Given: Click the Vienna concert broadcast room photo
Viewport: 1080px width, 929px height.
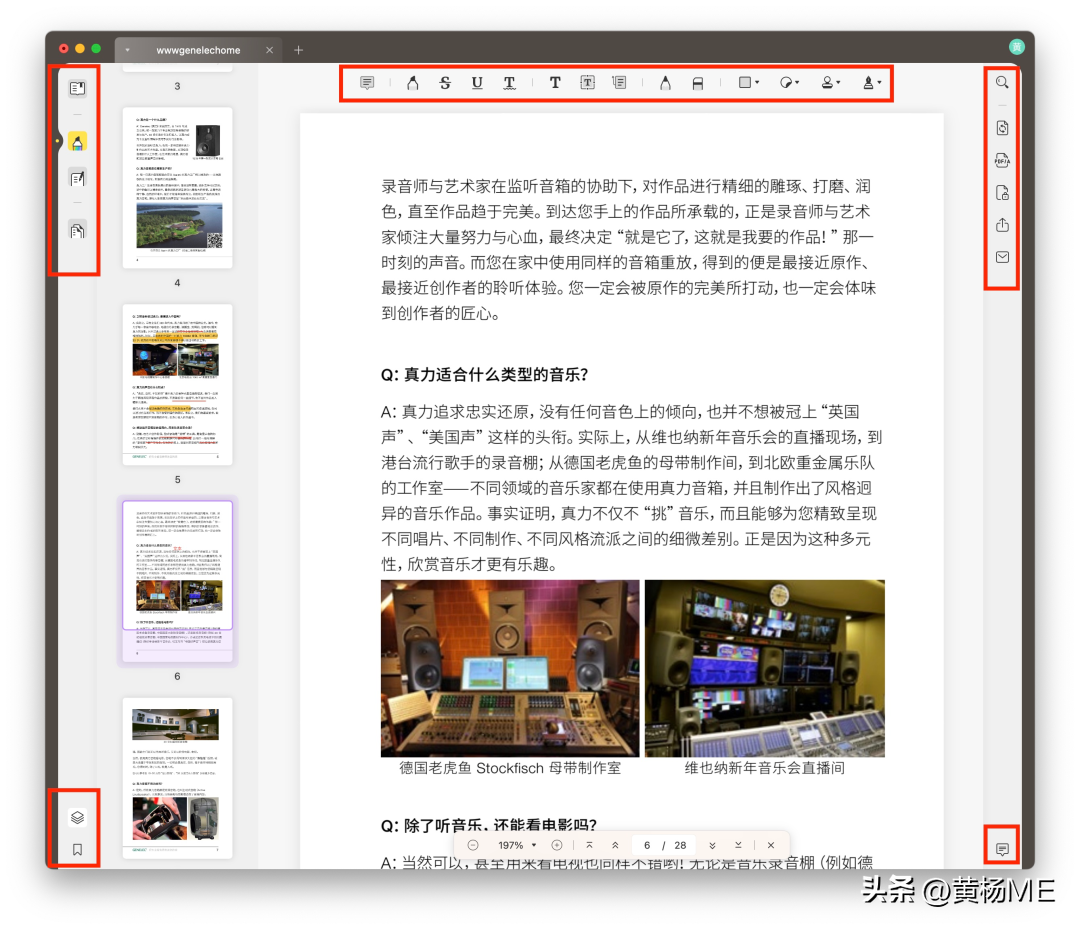Looking at the screenshot, I should pyautogui.click(x=765, y=668).
